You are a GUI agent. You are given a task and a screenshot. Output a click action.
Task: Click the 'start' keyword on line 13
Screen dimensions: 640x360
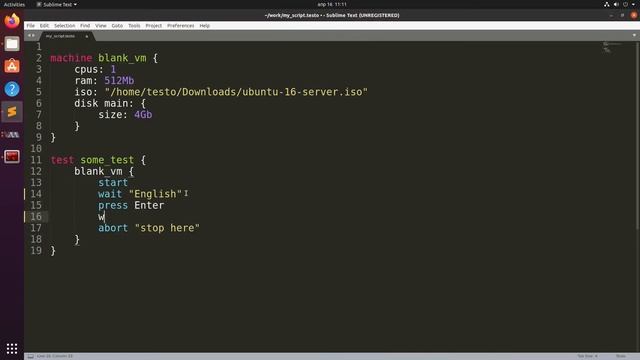[x=113, y=182]
